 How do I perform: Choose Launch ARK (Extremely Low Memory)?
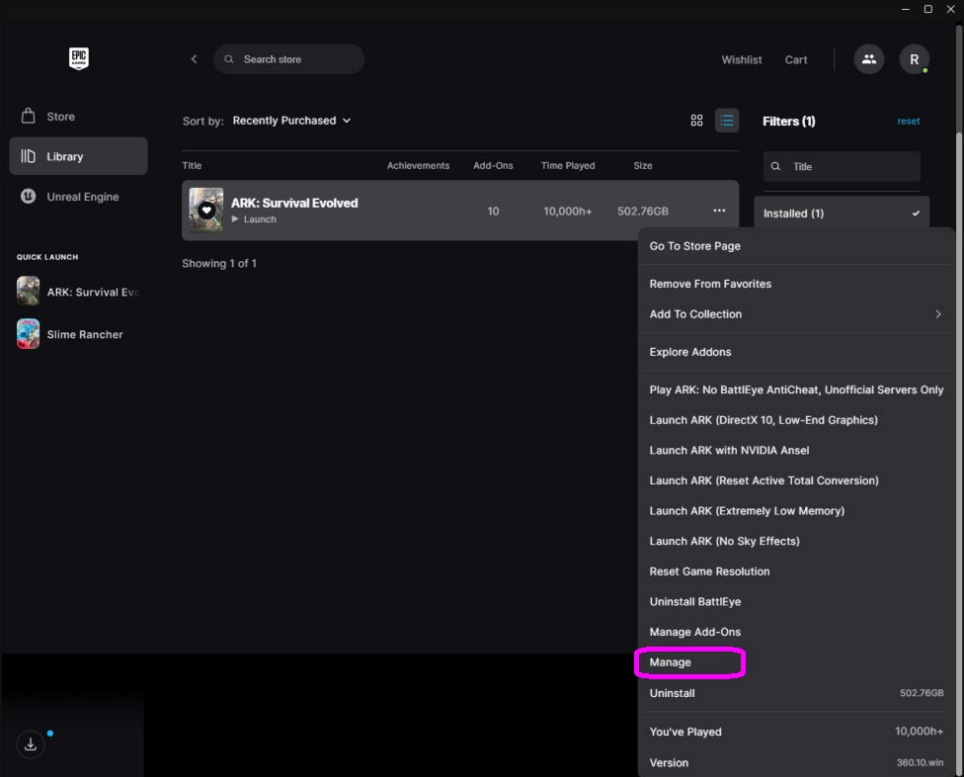click(796, 511)
